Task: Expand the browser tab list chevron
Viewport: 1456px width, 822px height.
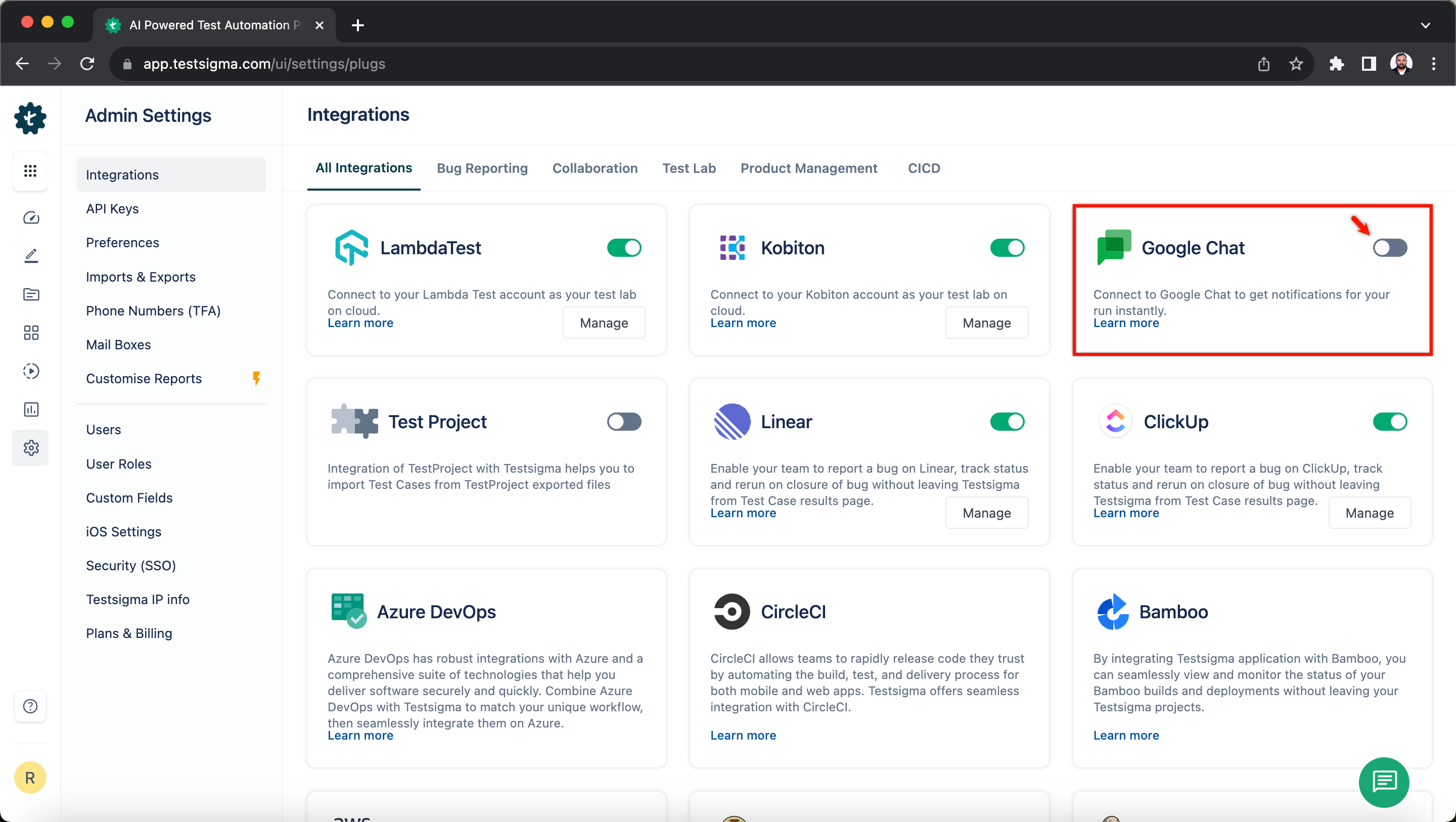Action: click(1425, 25)
